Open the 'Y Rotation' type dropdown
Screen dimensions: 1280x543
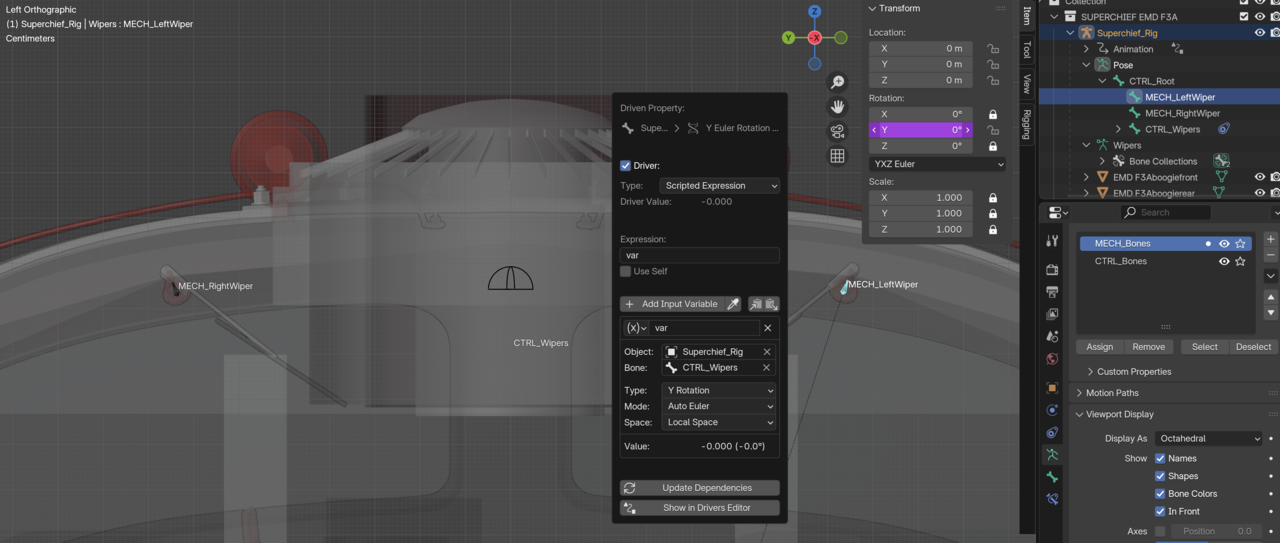[719, 391]
